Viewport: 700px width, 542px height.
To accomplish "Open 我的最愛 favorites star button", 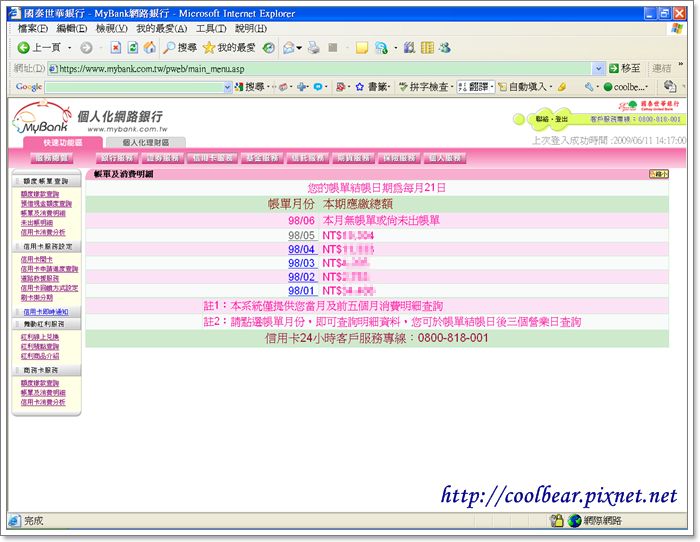I will pos(229,47).
